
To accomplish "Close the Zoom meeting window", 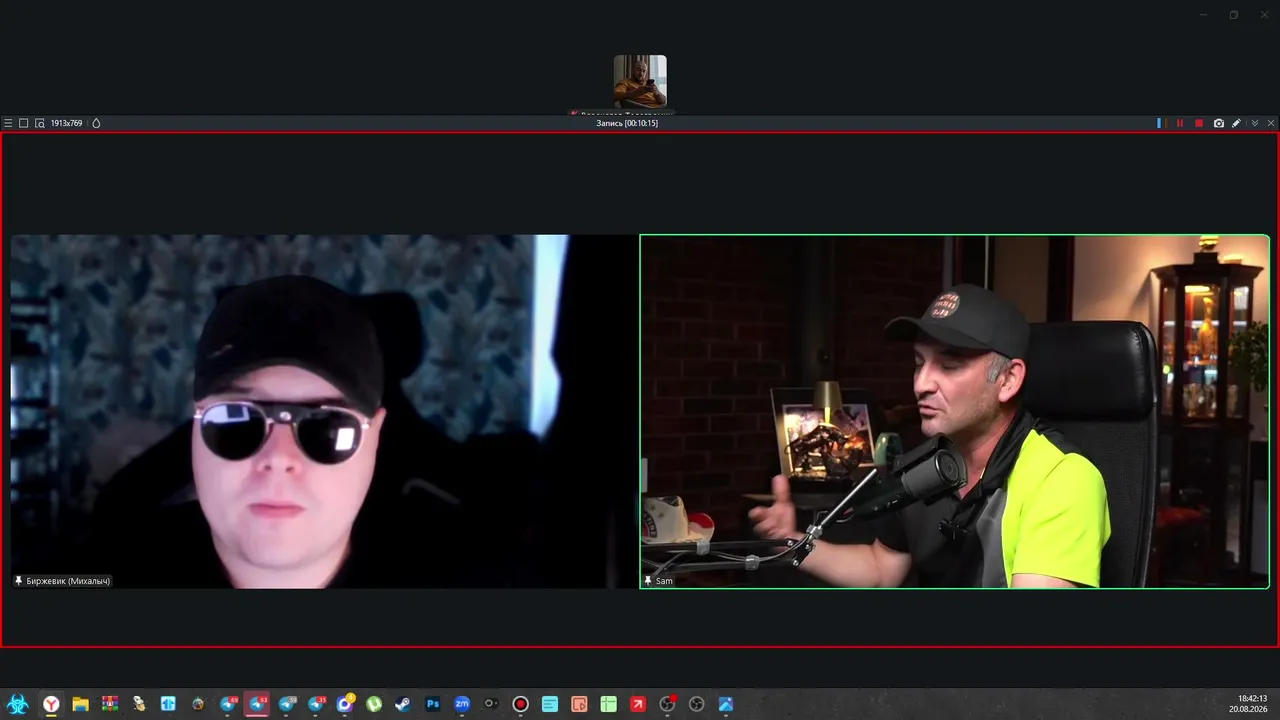I will (1263, 14).
